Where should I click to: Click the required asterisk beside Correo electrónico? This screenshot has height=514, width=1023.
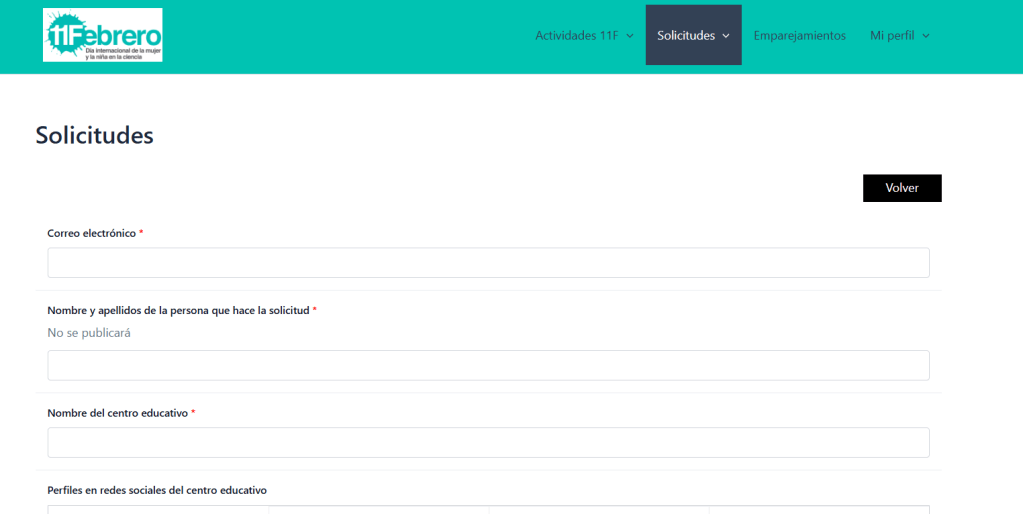[141, 233]
